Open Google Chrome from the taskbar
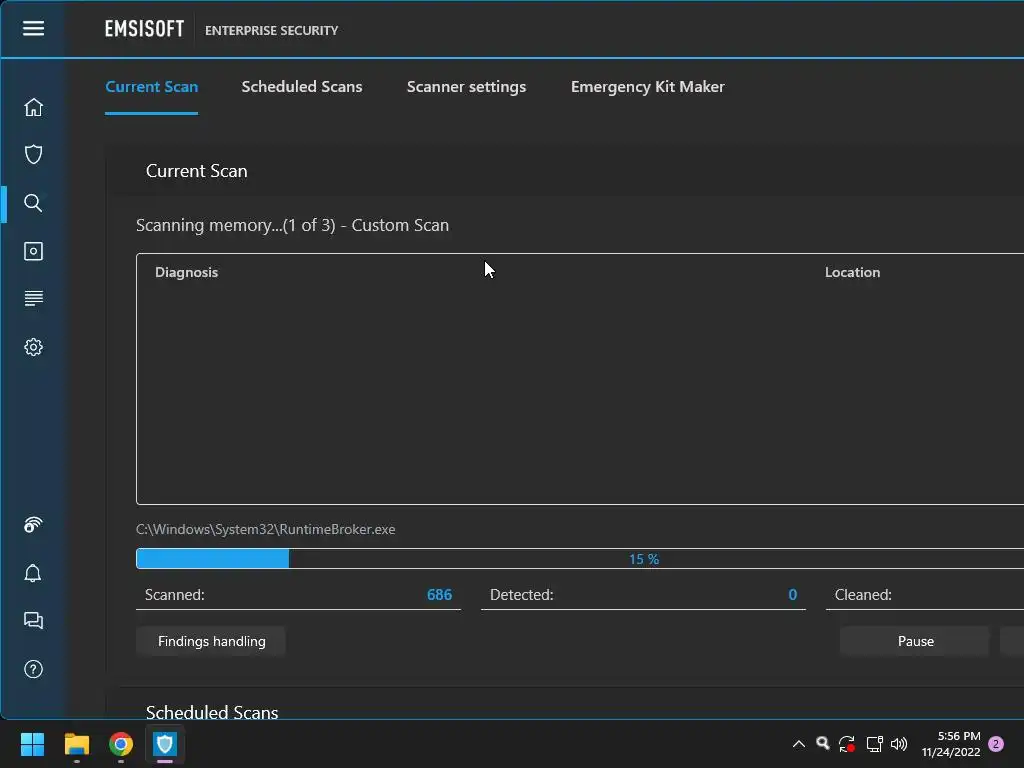 pyautogui.click(x=121, y=744)
